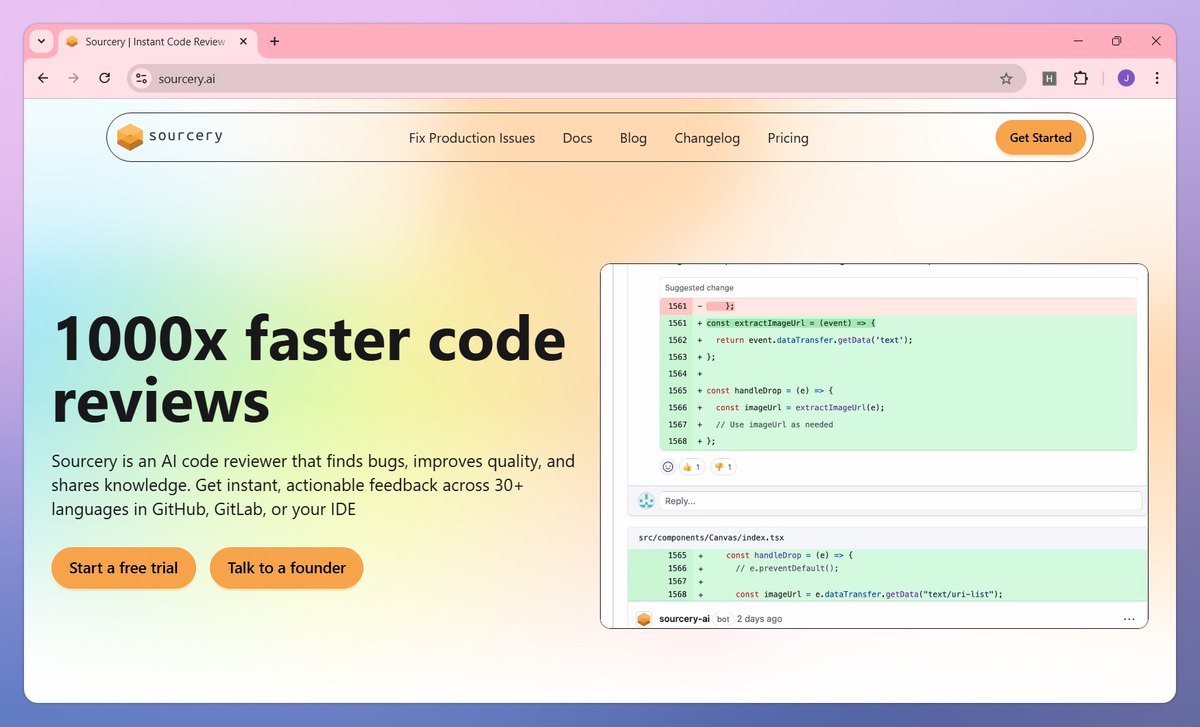Open the Pricing page from the navbar
This screenshot has height=727, width=1200.
pos(788,138)
